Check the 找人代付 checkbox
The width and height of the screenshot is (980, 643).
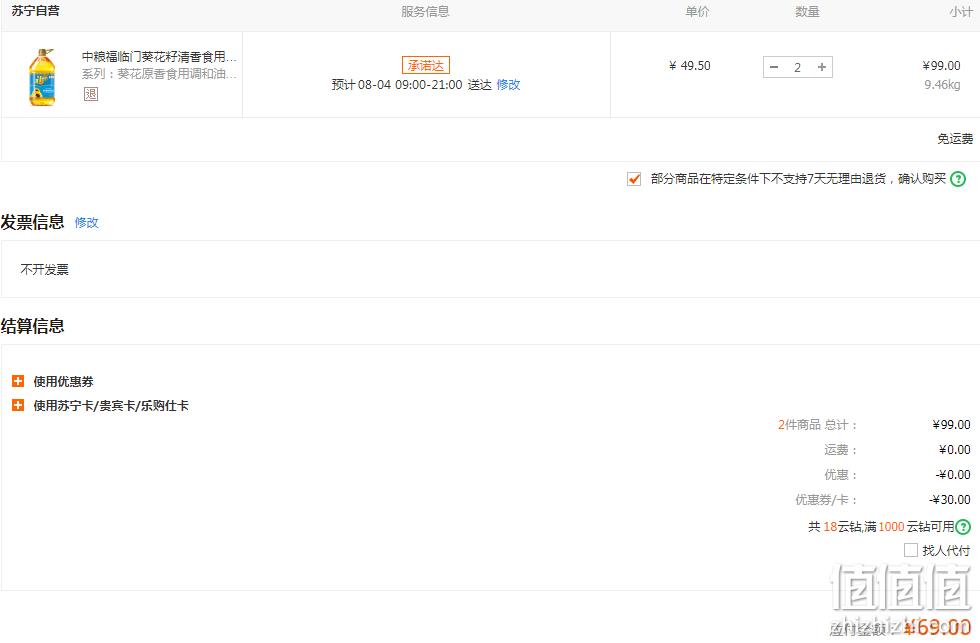pyautogui.click(x=911, y=550)
